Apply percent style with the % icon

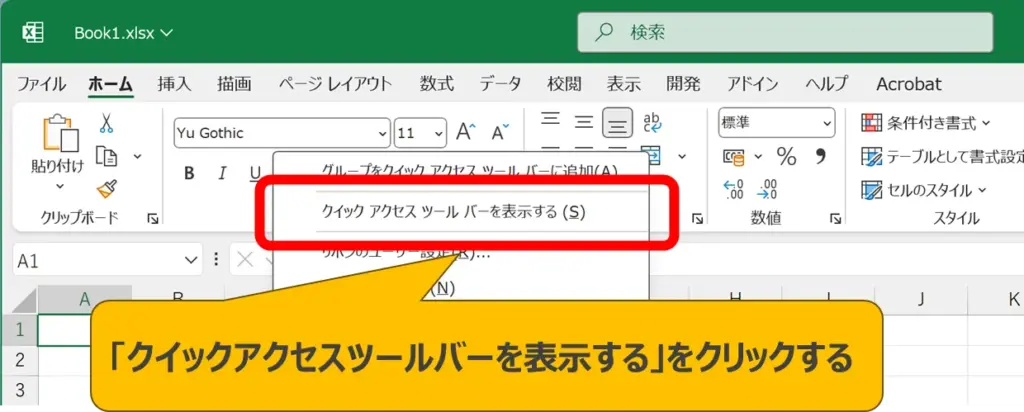pyautogui.click(x=787, y=156)
